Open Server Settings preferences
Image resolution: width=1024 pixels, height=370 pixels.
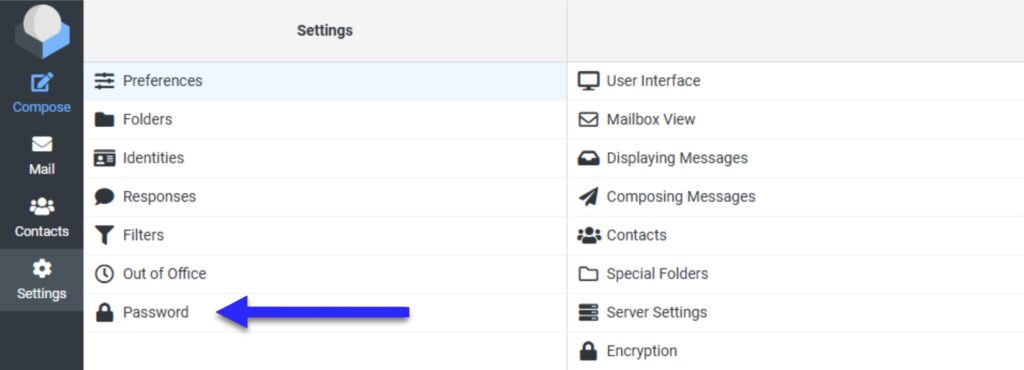[795, 312]
